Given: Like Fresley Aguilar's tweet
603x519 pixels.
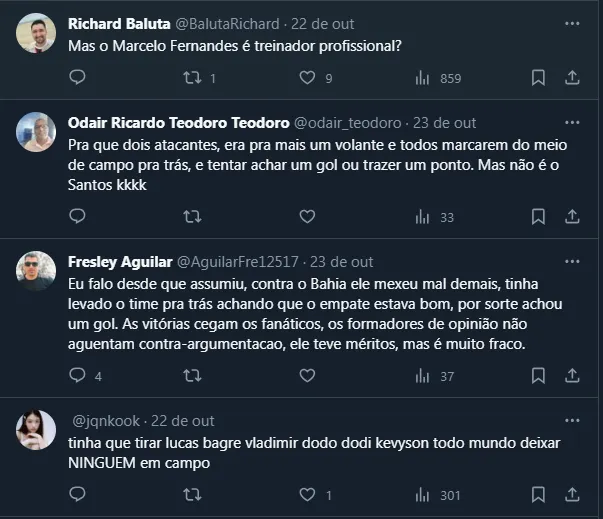Looking at the screenshot, I should pyautogui.click(x=307, y=376).
